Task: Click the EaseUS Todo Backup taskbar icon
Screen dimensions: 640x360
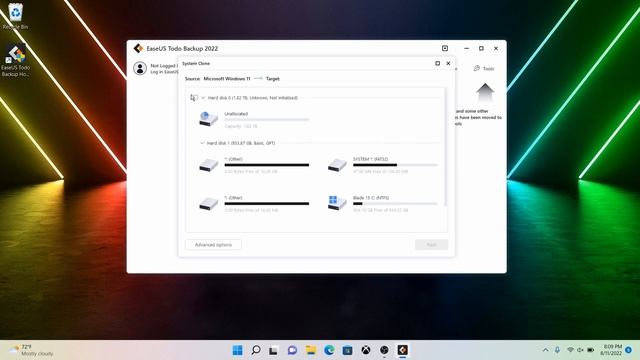Action: pyautogui.click(x=402, y=350)
